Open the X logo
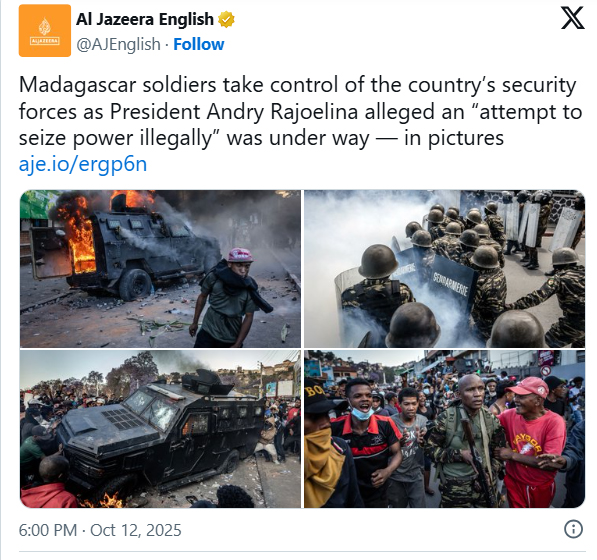 coord(572,18)
